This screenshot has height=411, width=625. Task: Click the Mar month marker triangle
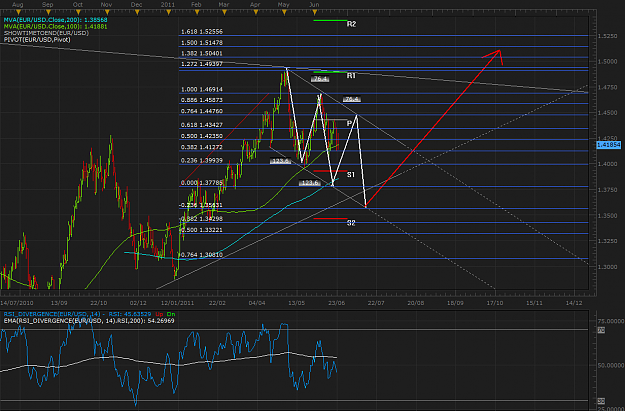click(224, 13)
